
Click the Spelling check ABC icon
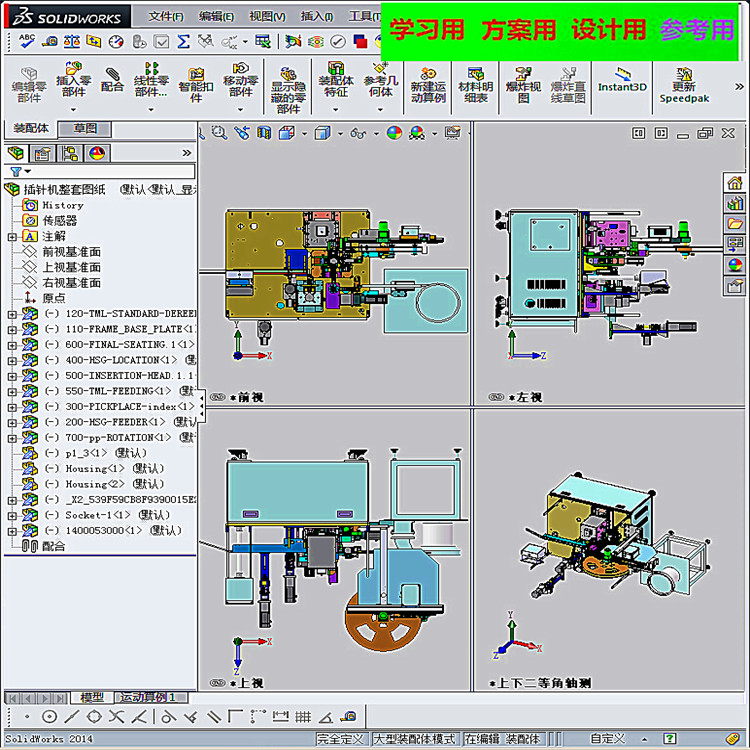point(27,41)
